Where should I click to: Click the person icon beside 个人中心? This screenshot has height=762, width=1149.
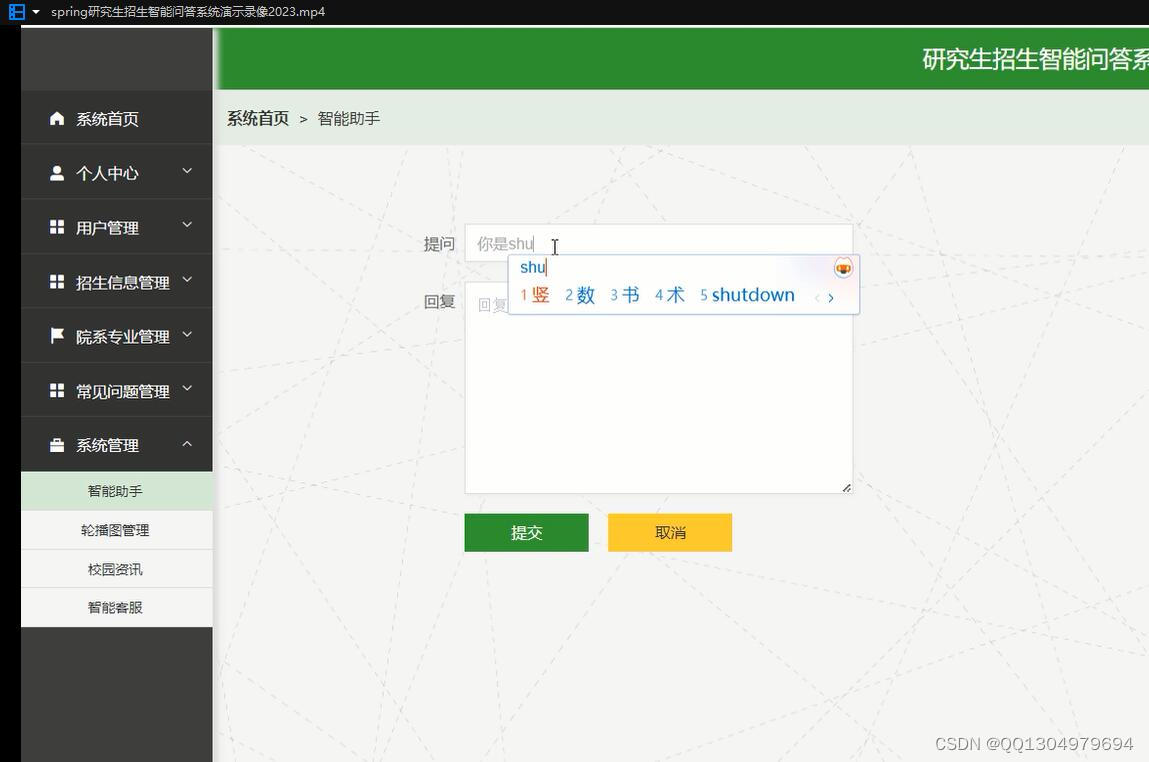click(57, 173)
